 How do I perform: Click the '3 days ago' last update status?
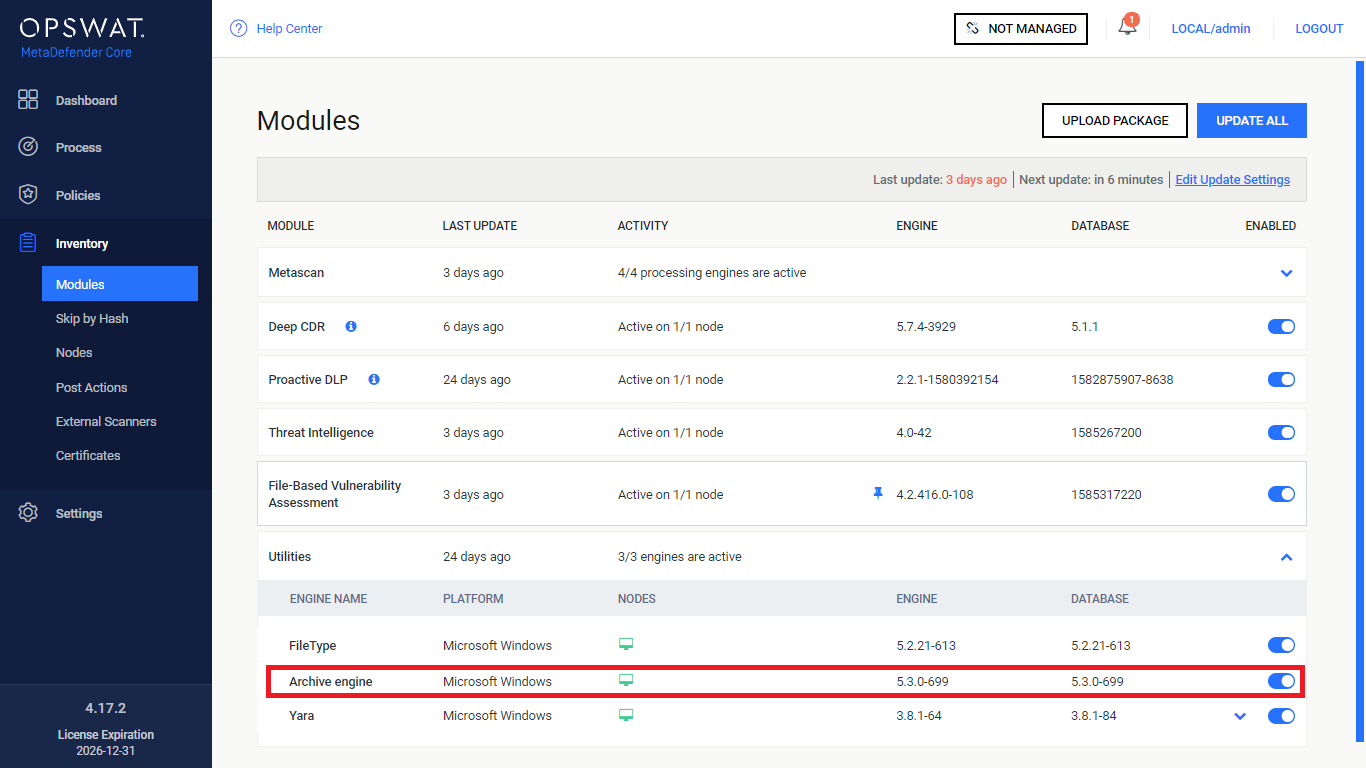[x=976, y=180]
